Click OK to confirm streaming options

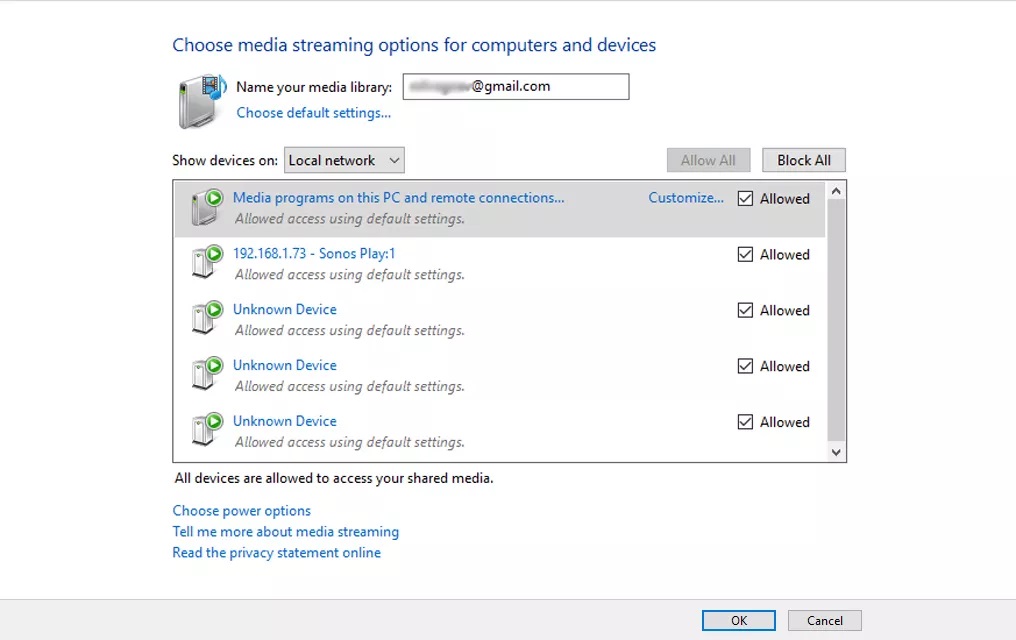click(x=739, y=620)
